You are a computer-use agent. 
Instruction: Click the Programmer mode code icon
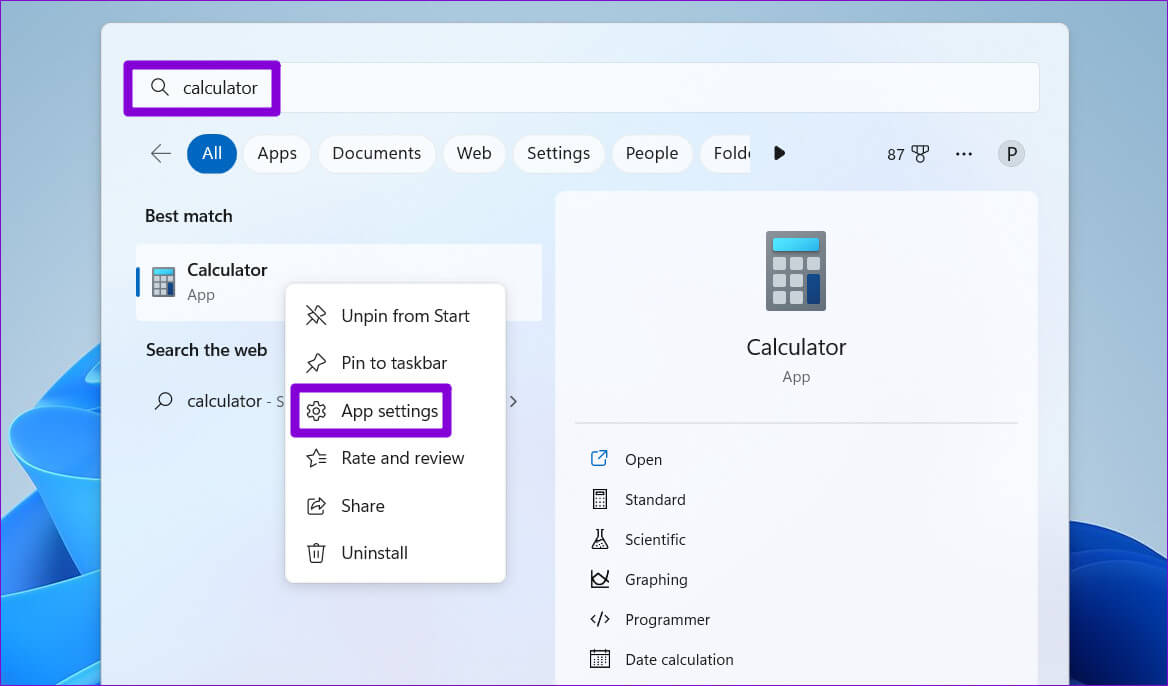pyautogui.click(x=600, y=619)
